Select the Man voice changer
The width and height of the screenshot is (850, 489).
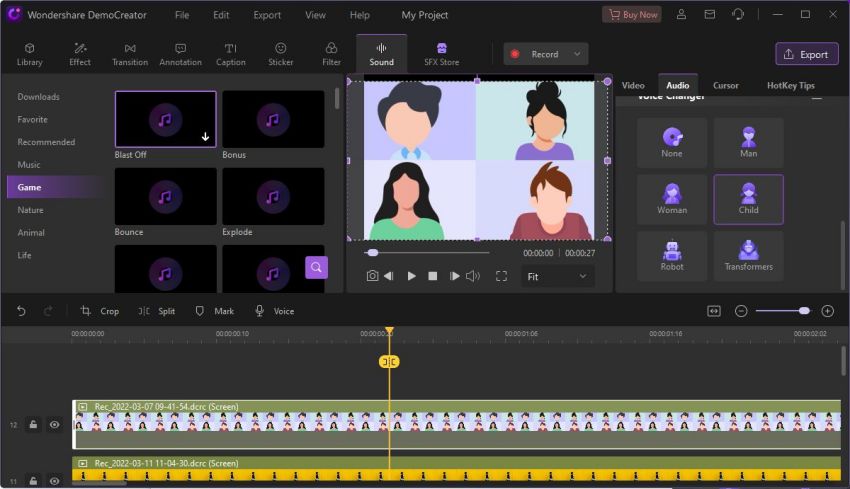[748, 143]
